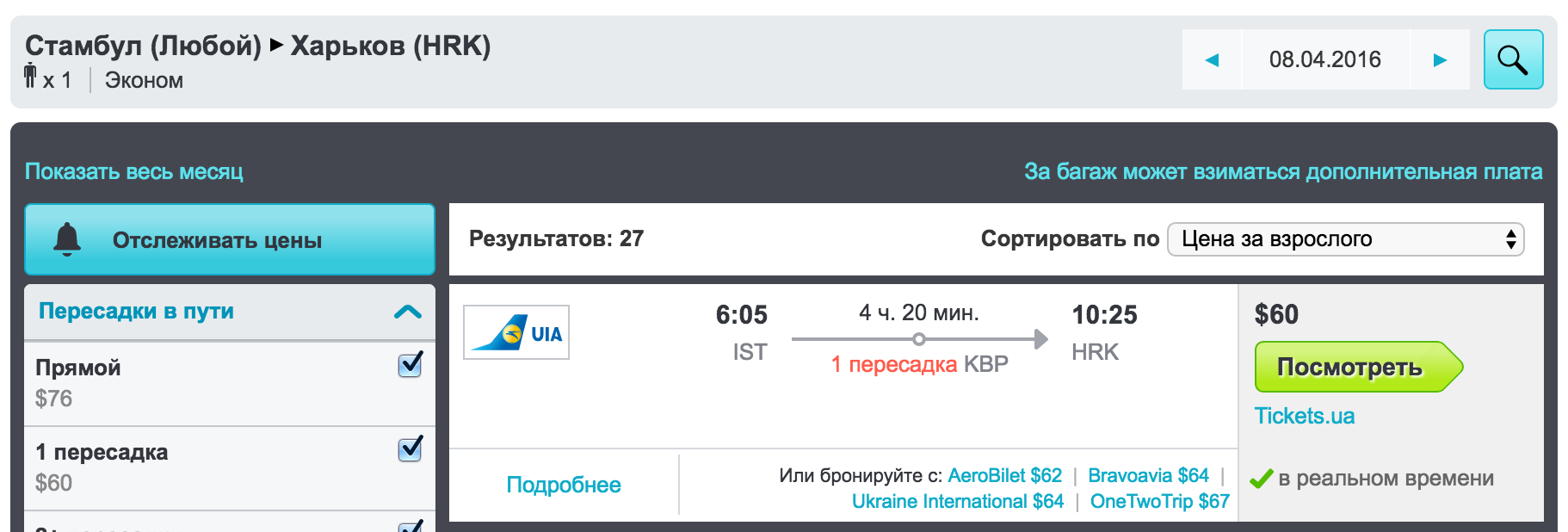Viewport: 1568px width, 532px height.
Task: Click the bell icon for price alerts
Action: tap(67, 239)
